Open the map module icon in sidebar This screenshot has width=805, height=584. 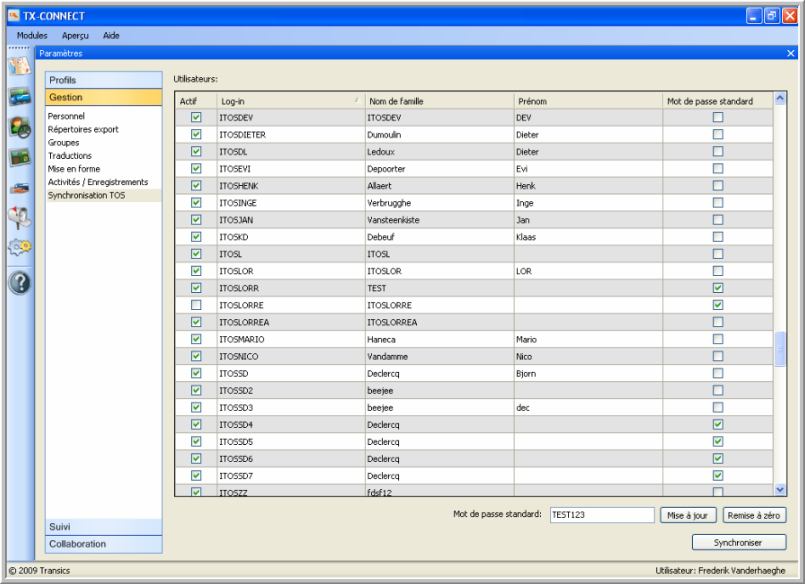(19, 67)
